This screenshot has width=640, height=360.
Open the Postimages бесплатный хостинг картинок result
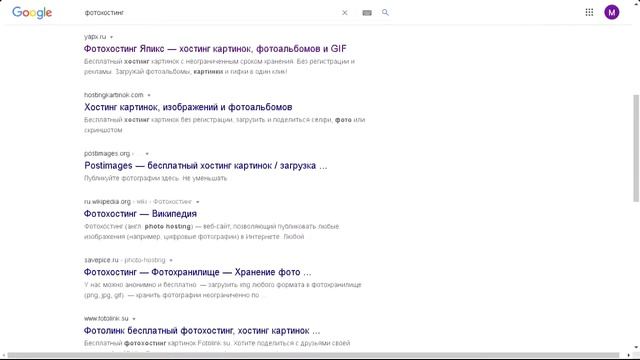click(x=206, y=166)
